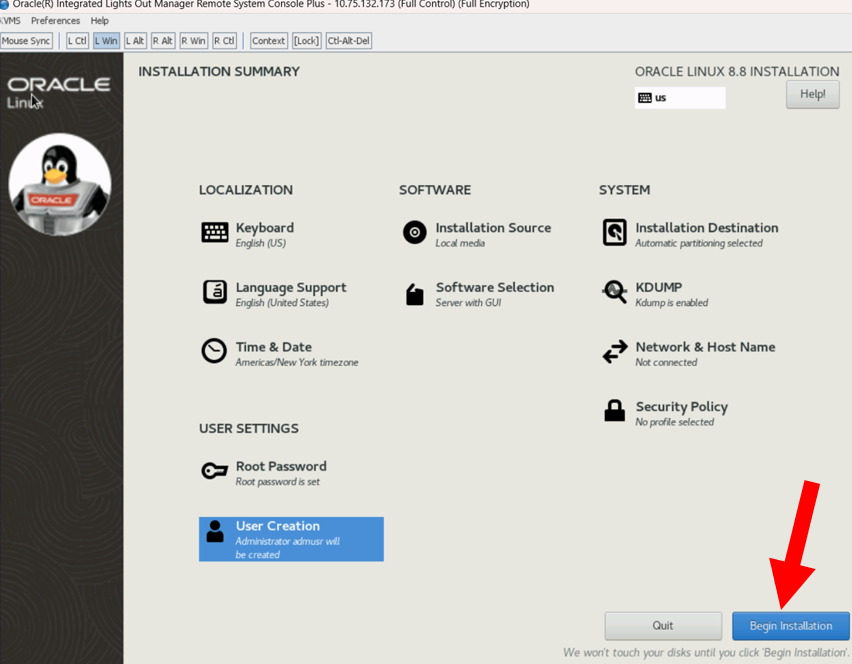
Task: Toggle the L Alt key
Action: click(x=135, y=41)
